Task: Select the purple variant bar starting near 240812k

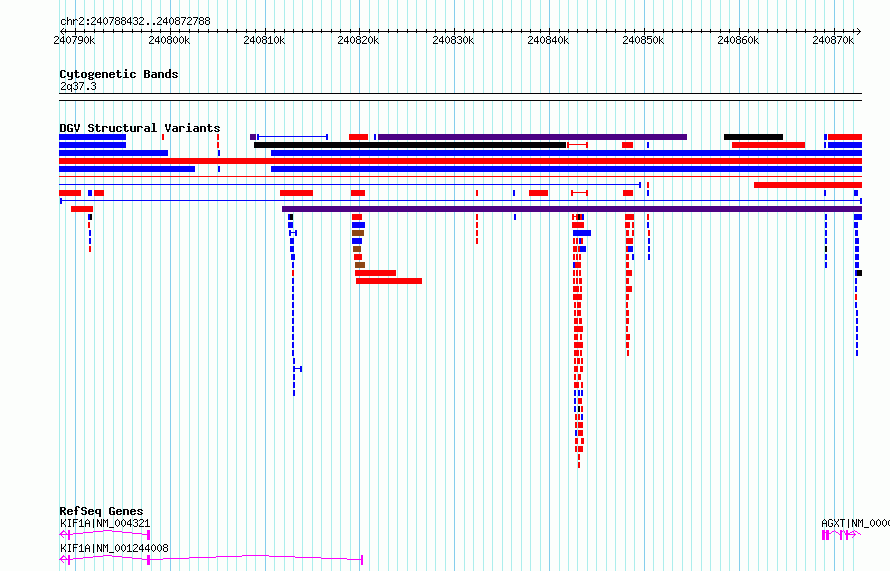Action: pyautogui.click(x=572, y=209)
